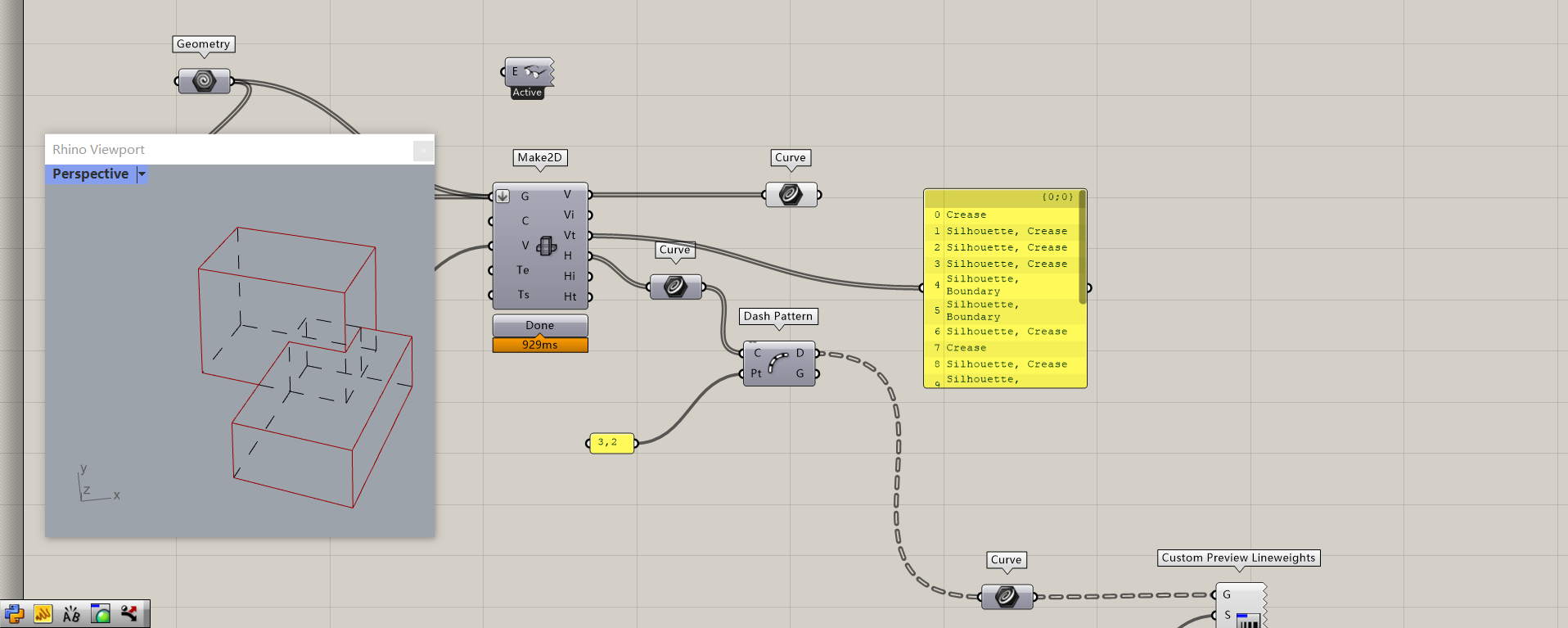Click the Hi output of Make2D
This screenshot has height=628, width=1568.
(570, 276)
